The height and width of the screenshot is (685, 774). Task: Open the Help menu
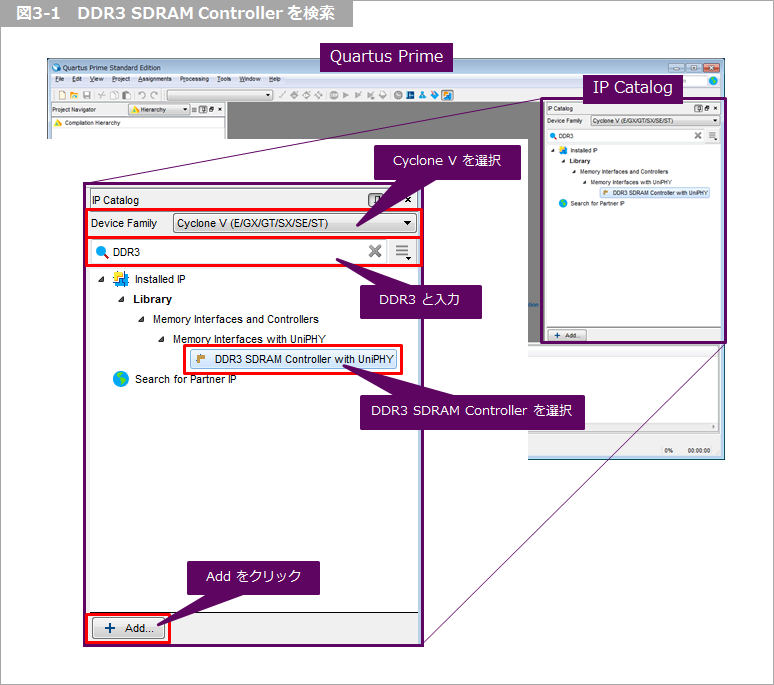click(274, 79)
